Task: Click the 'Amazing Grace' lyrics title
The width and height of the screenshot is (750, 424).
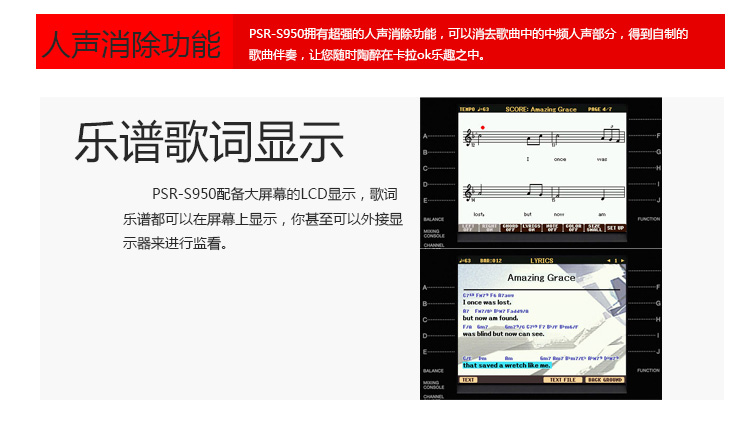Action: (x=541, y=278)
